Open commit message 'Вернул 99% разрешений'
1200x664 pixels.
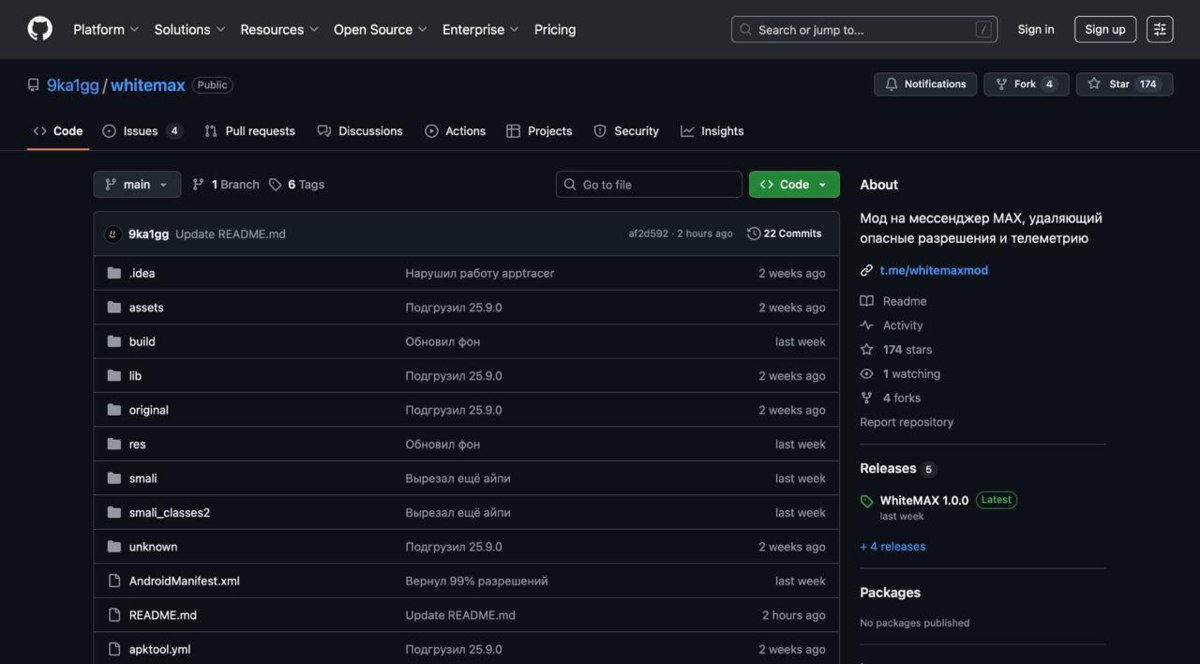click(x=477, y=581)
